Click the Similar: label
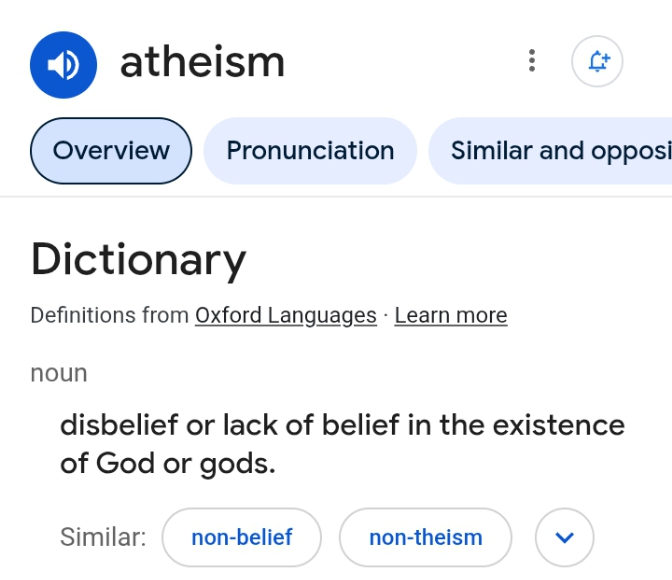 pyautogui.click(x=103, y=537)
